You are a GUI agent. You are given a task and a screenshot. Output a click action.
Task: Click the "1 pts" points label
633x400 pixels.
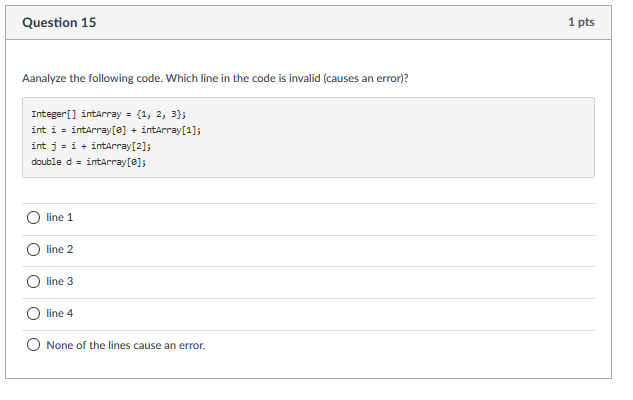tap(580, 22)
